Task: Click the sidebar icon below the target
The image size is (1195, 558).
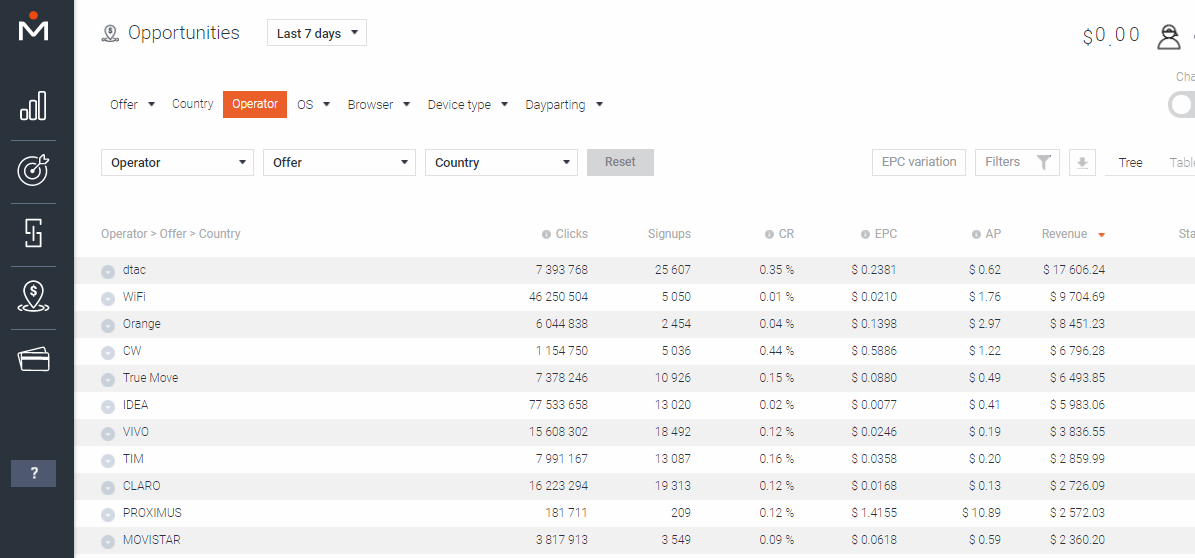Action: point(34,233)
